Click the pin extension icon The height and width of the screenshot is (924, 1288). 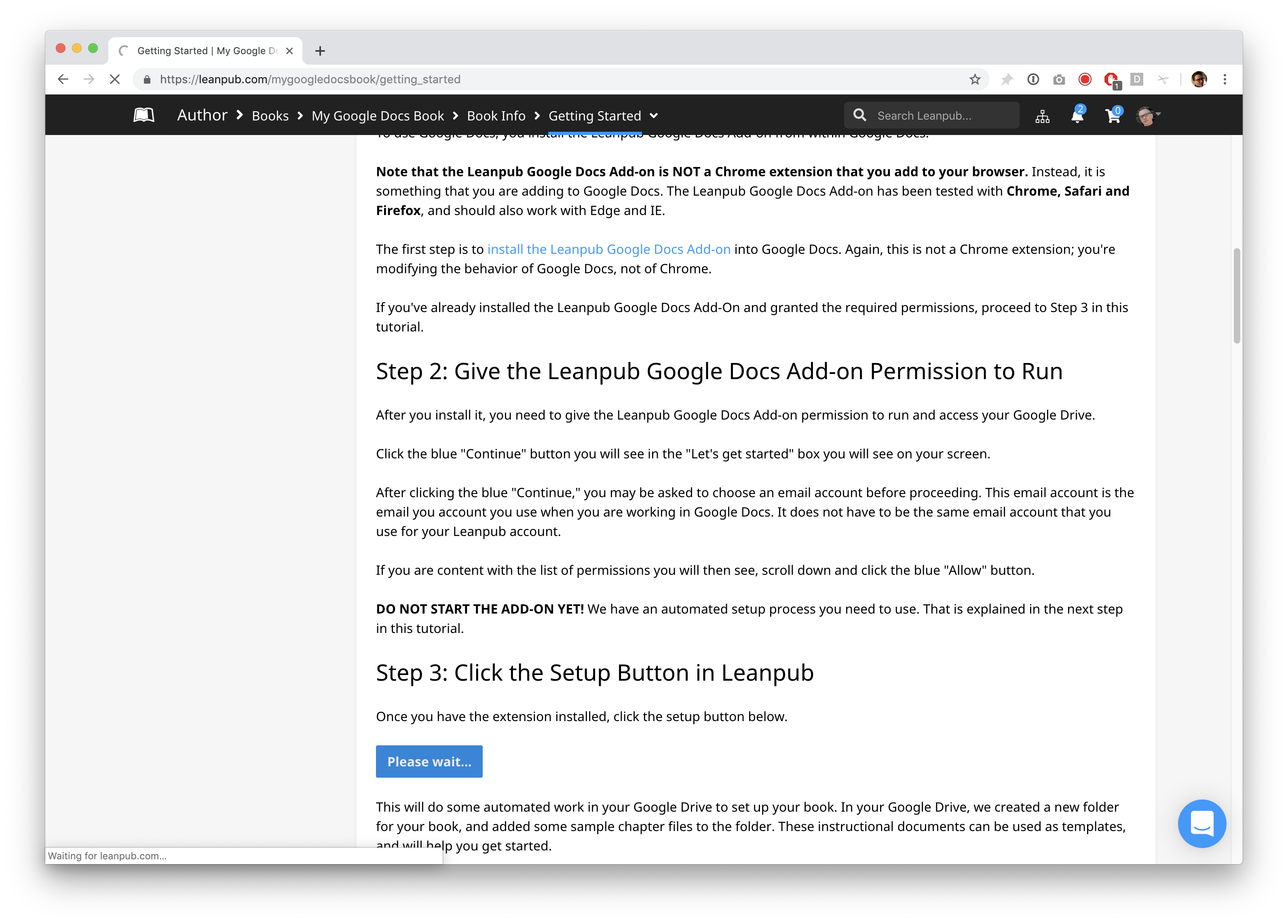point(1007,79)
